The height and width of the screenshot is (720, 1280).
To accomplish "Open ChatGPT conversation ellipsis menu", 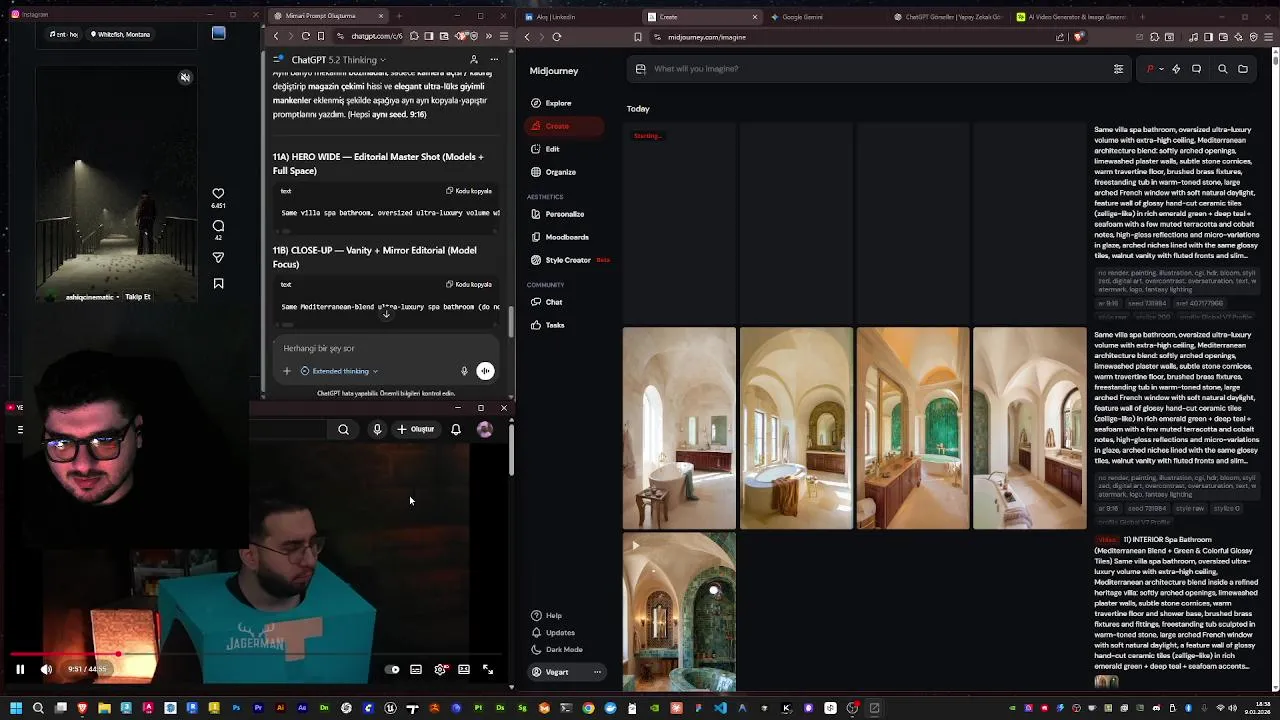I will tap(494, 60).
